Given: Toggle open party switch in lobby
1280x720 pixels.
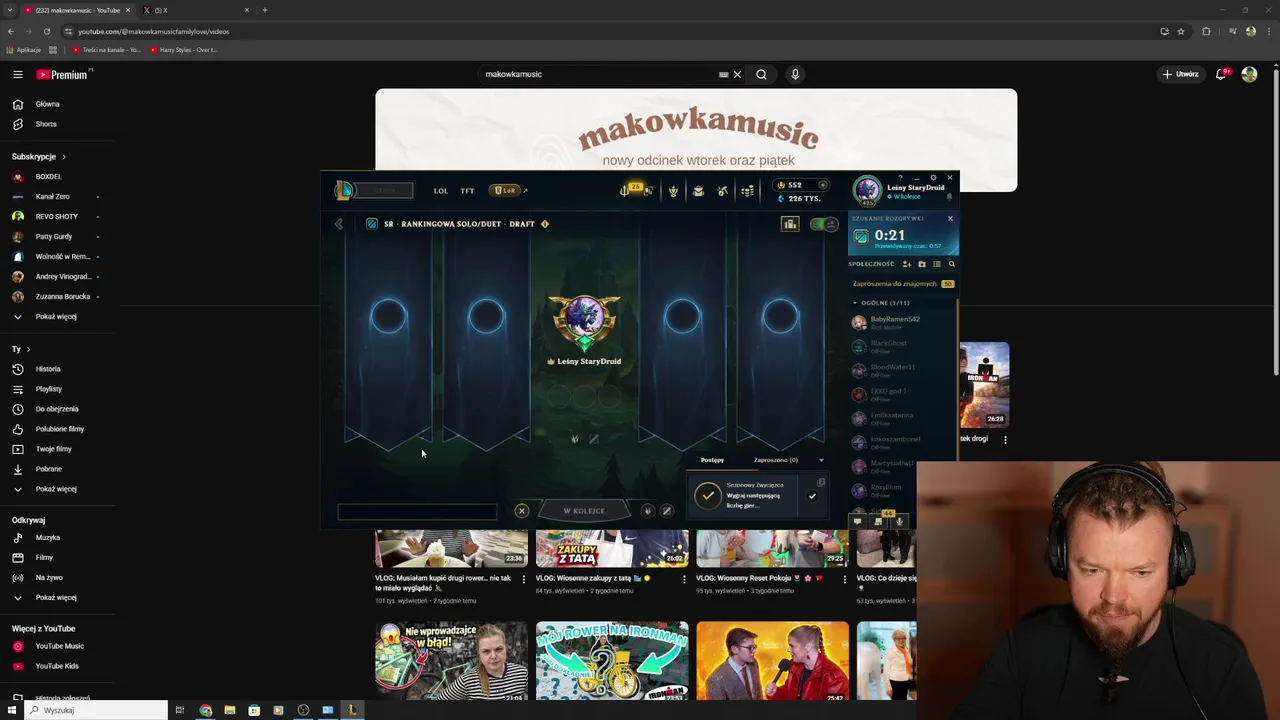Looking at the screenshot, I should tap(823, 224).
